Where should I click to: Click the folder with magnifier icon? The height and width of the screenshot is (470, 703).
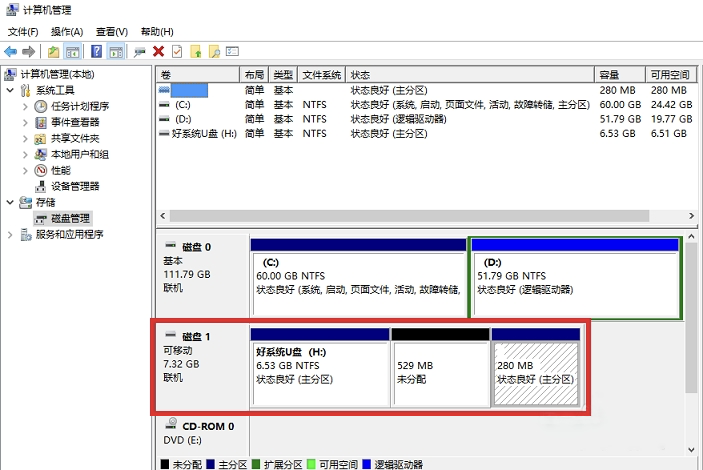click(x=214, y=52)
